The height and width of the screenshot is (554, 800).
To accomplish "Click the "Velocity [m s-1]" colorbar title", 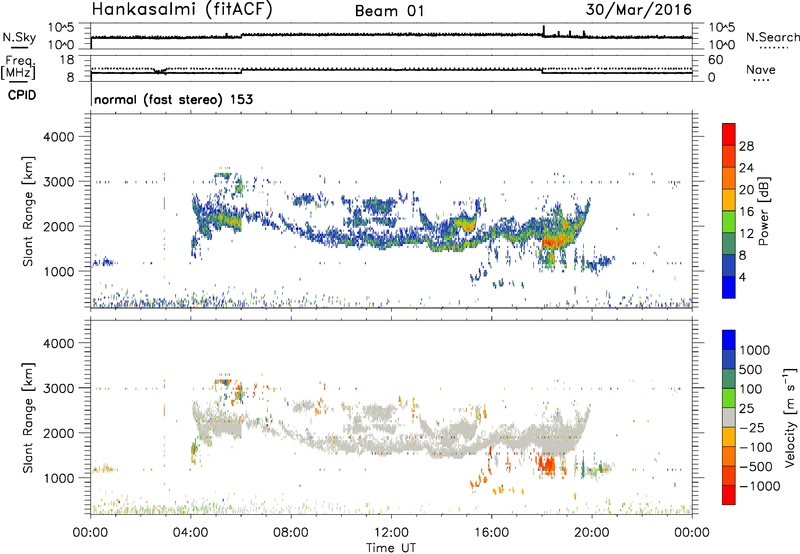I will tap(790, 417).
